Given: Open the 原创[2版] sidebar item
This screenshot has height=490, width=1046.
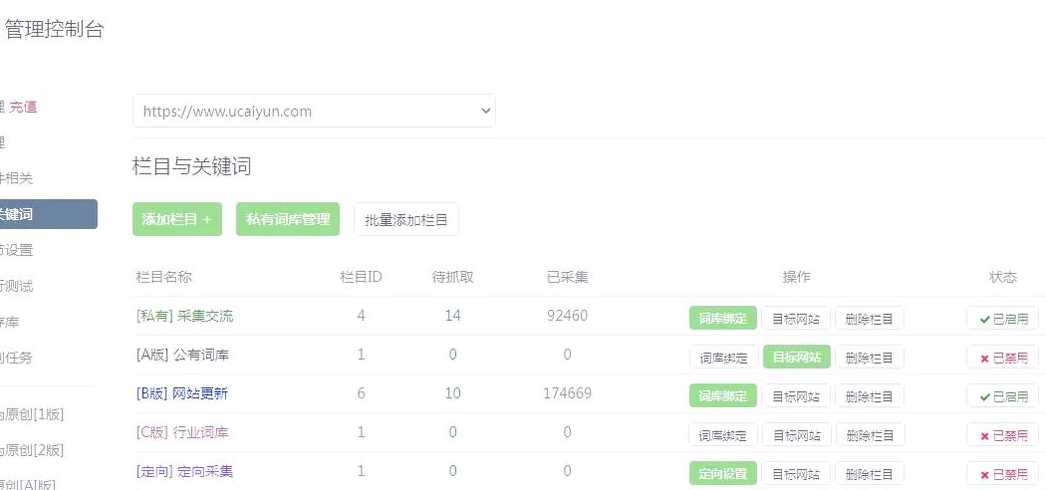Looking at the screenshot, I should pos(32,450).
